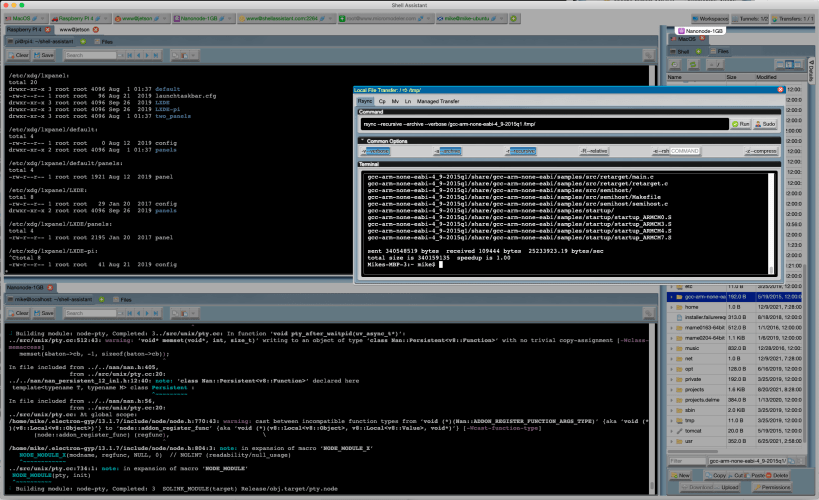Click Clear in the Raspberry Pi terminal toolbar
Screen dimensions: 819x500
19,55
